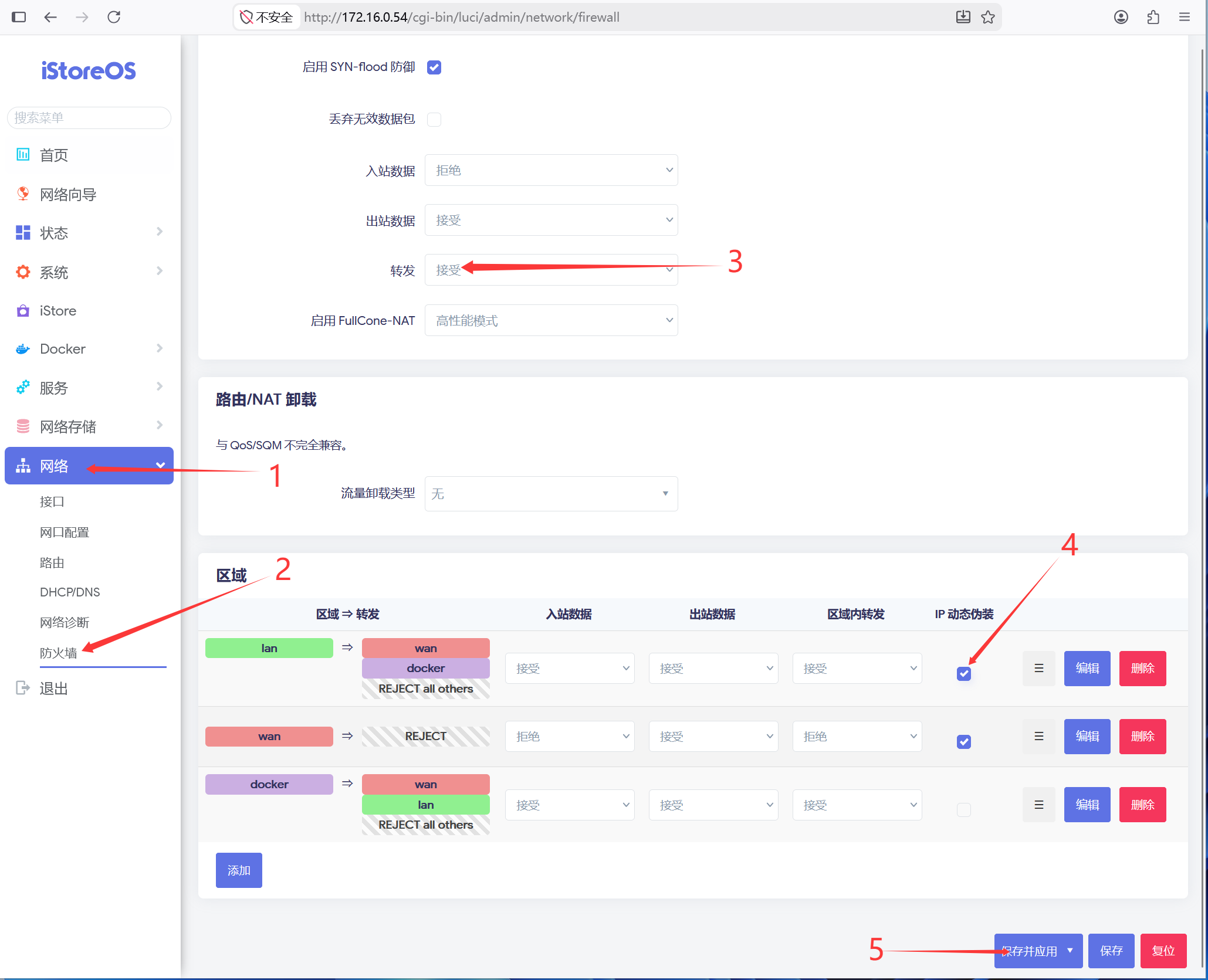Click the 状态 status grid icon

23,233
